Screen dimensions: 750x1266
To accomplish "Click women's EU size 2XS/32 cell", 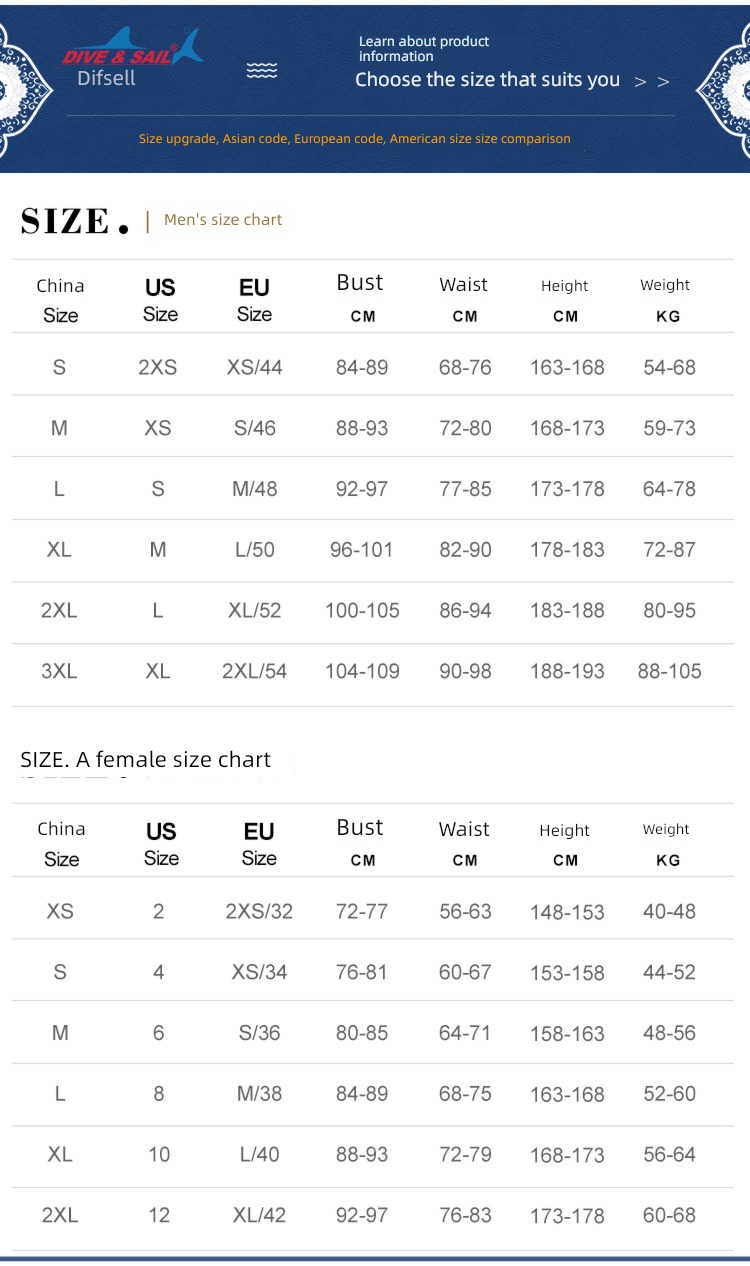I will [259, 911].
